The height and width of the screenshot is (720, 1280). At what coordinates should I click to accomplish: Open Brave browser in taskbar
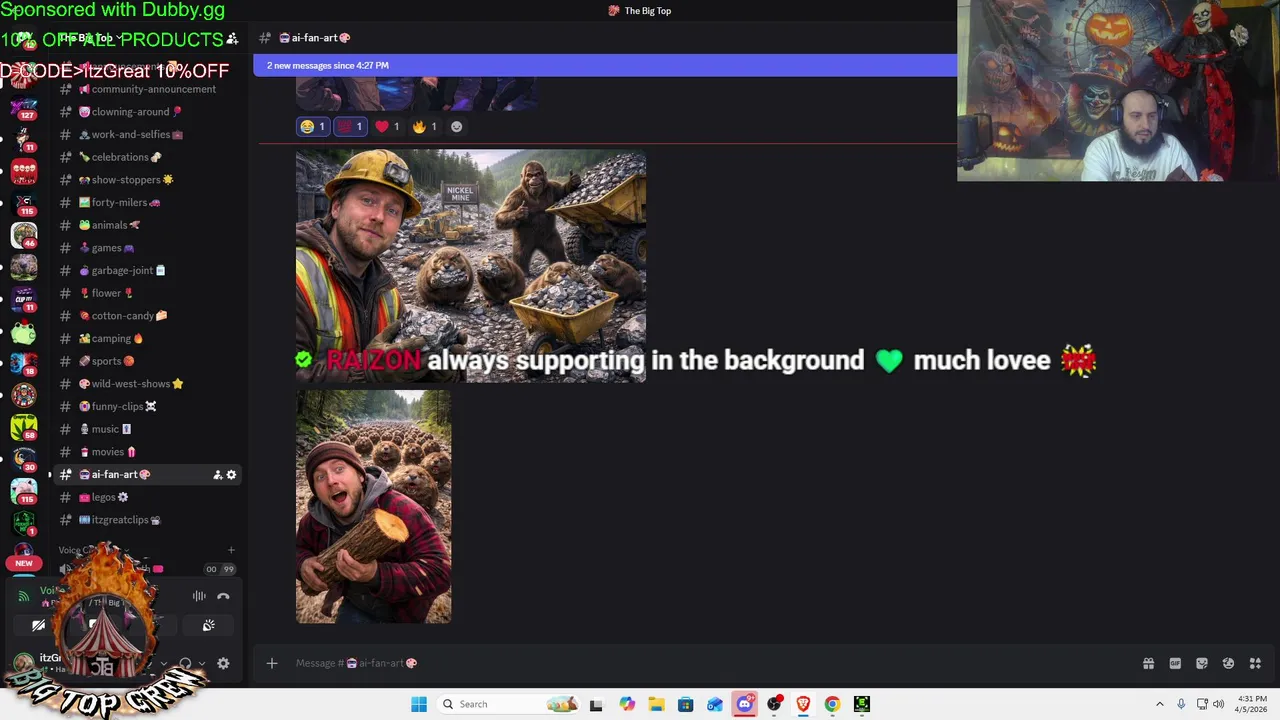click(x=803, y=704)
